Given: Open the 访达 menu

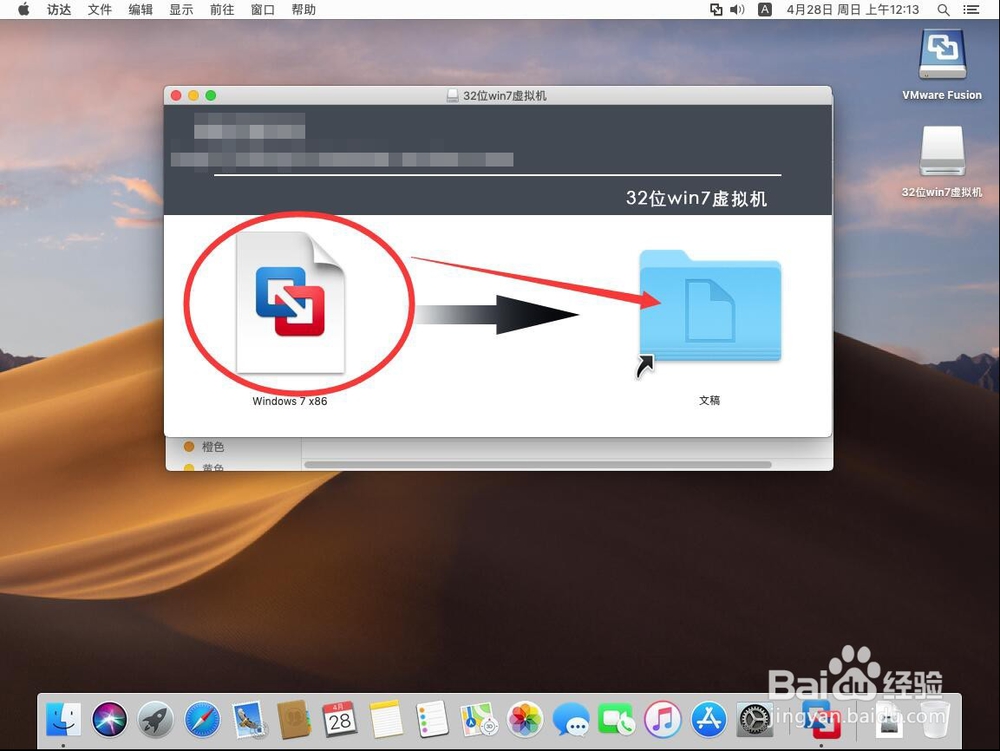Looking at the screenshot, I should 59,10.
